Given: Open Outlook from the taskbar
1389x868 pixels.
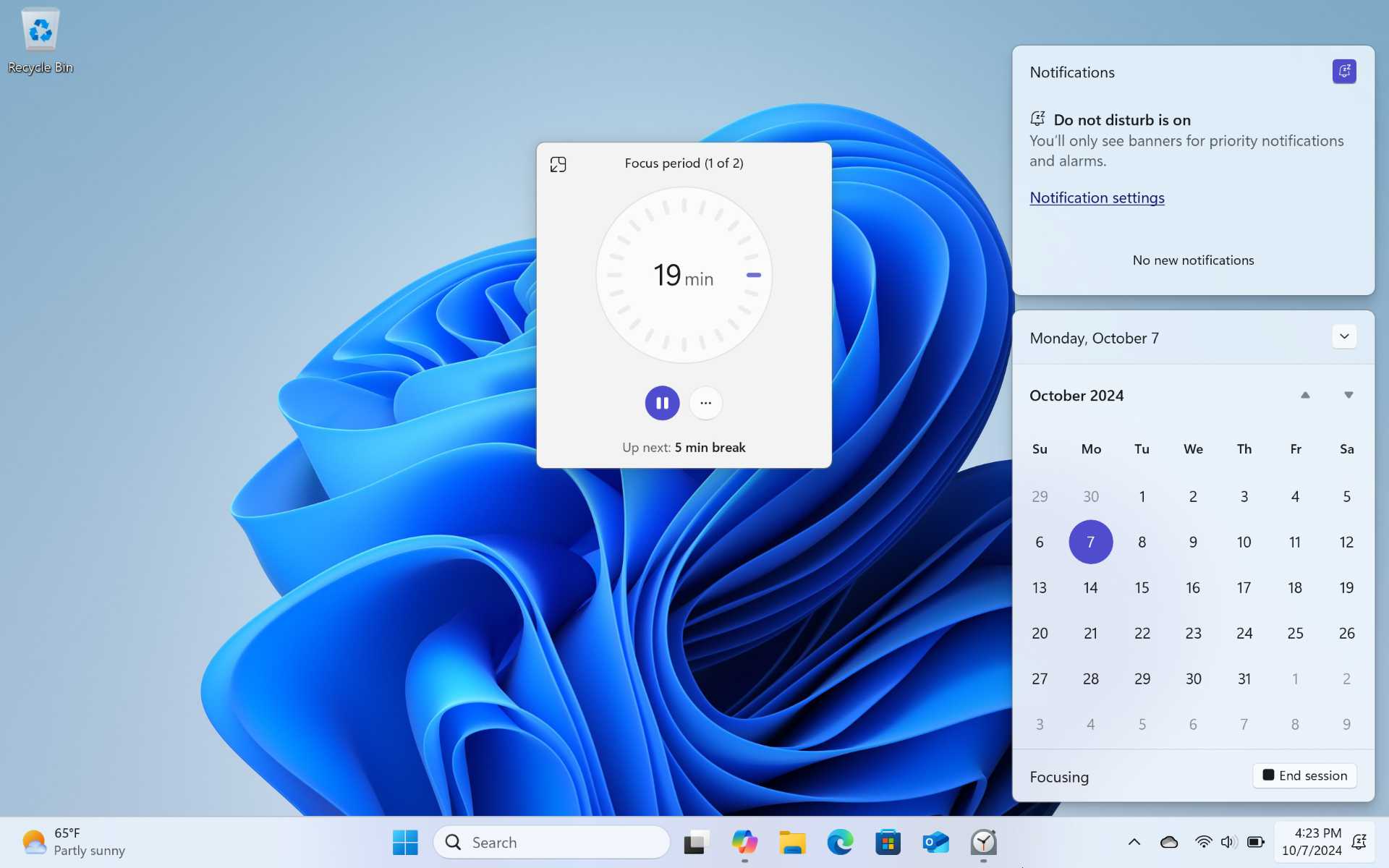Looking at the screenshot, I should 935,842.
